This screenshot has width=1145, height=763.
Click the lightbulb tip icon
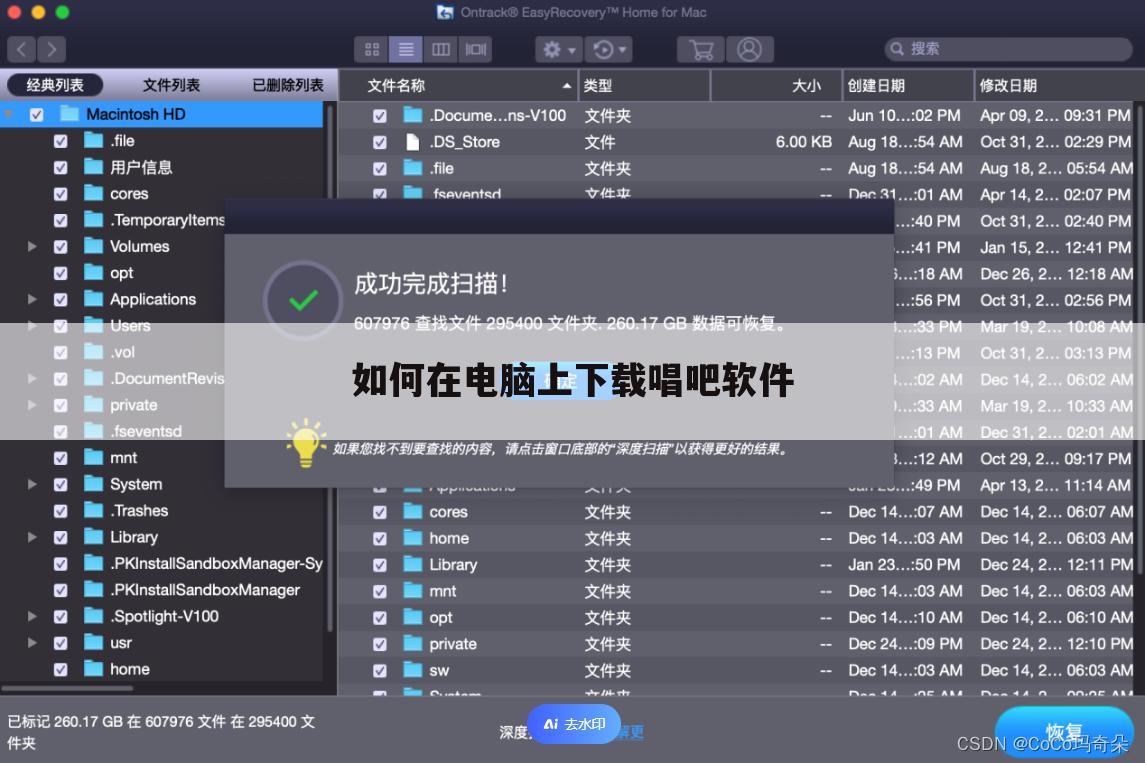(x=305, y=443)
